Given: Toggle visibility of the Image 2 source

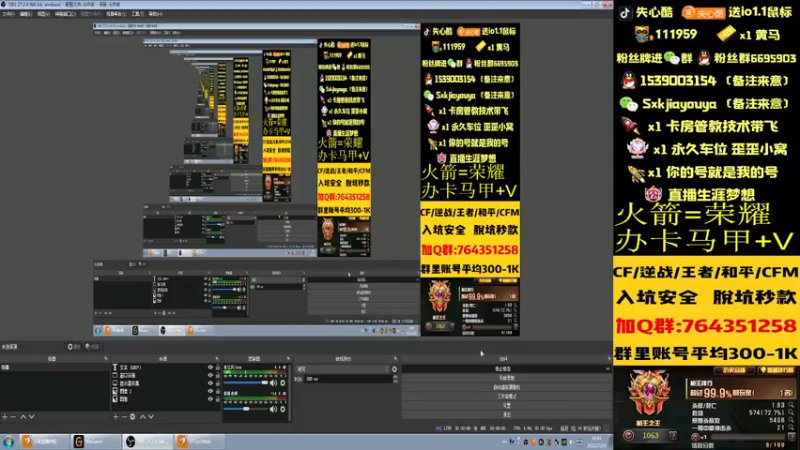Looking at the screenshot, I should tap(210, 391).
